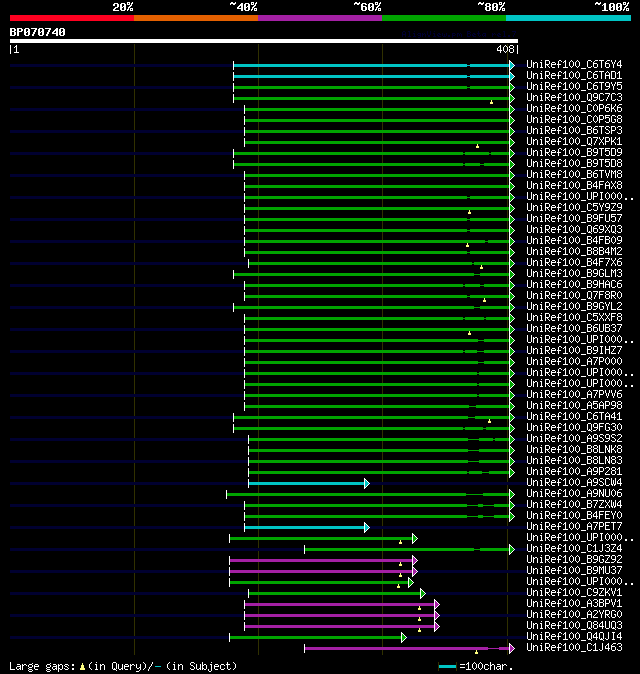Click the purple alignment bar of UniRef100_A2YRG0

(340, 616)
